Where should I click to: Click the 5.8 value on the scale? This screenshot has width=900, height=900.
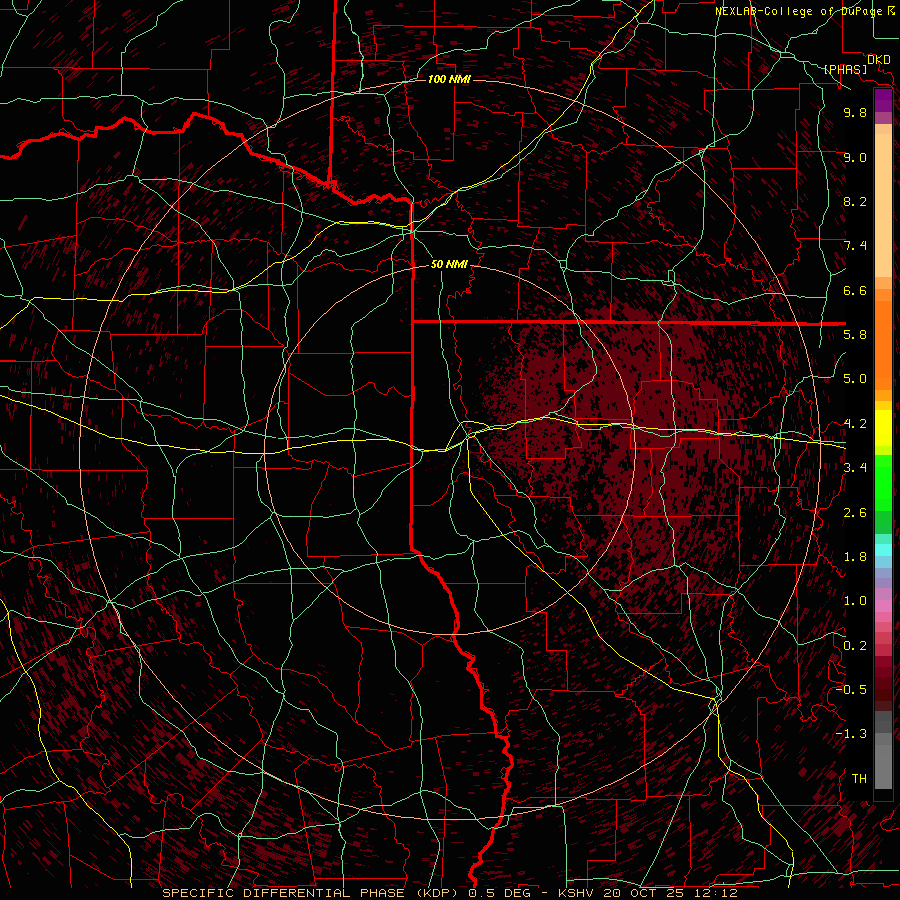point(855,335)
